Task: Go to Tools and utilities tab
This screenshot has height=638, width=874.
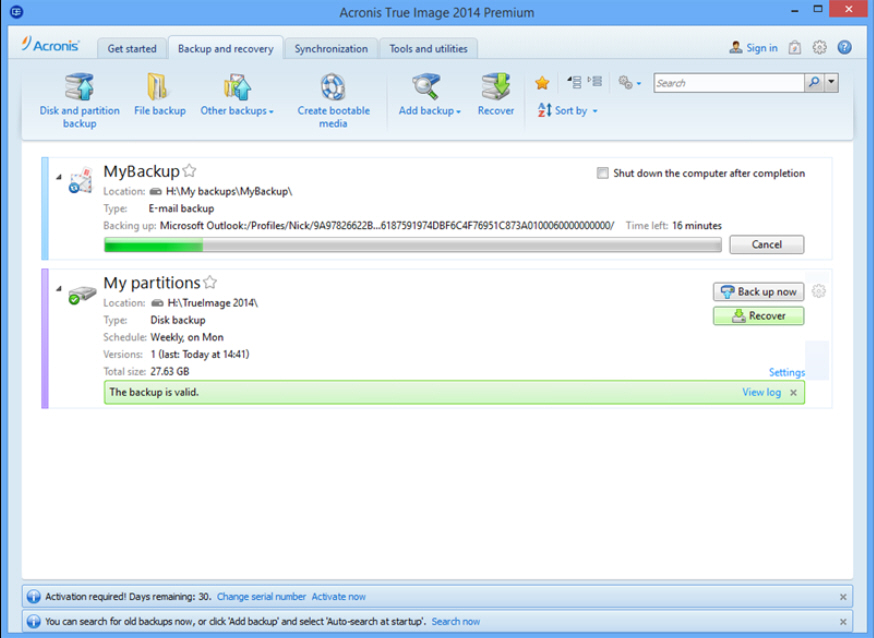Action: (x=428, y=48)
